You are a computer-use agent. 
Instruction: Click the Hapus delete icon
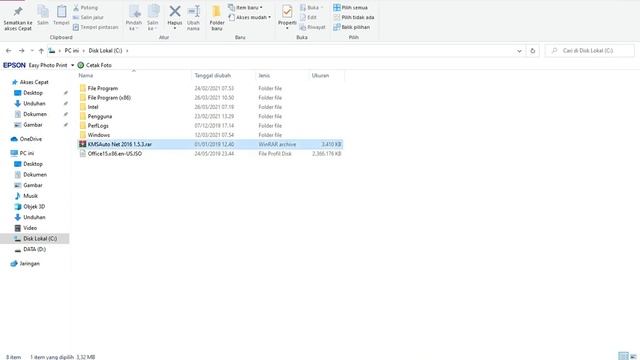point(175,11)
